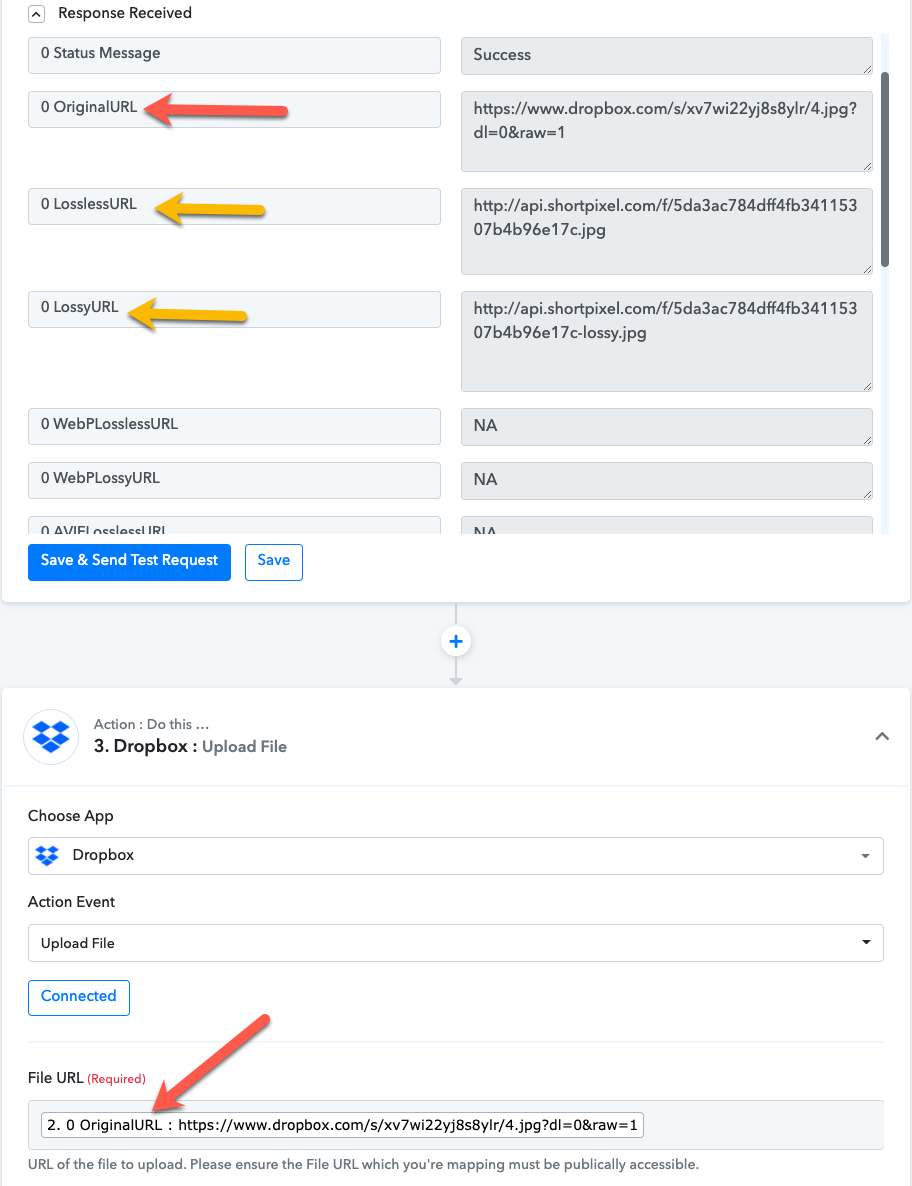Click the plus icon to add step

455,641
